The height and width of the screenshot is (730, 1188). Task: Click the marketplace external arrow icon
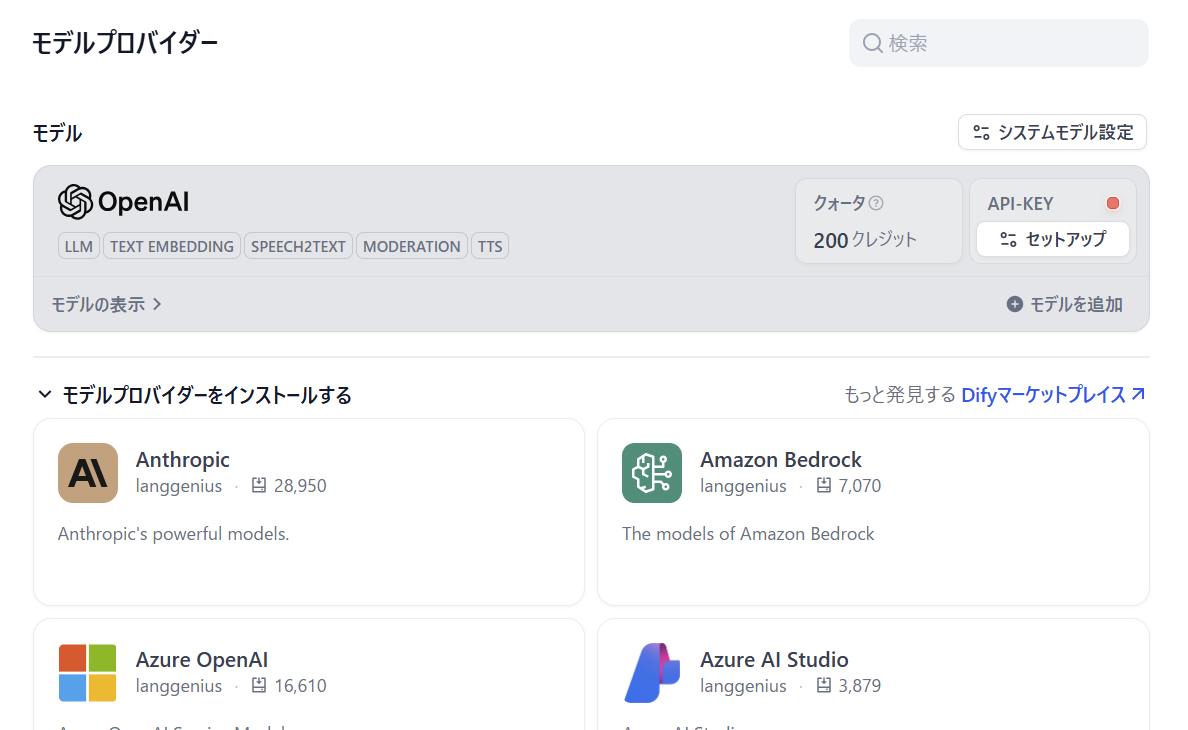tap(1138, 394)
